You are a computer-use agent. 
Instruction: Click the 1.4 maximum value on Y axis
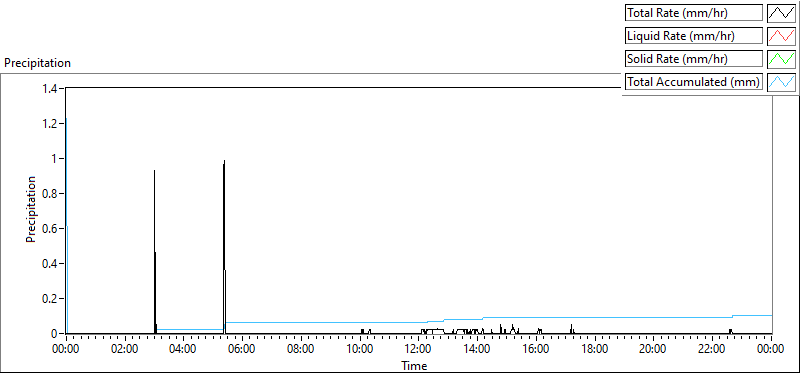point(52,88)
